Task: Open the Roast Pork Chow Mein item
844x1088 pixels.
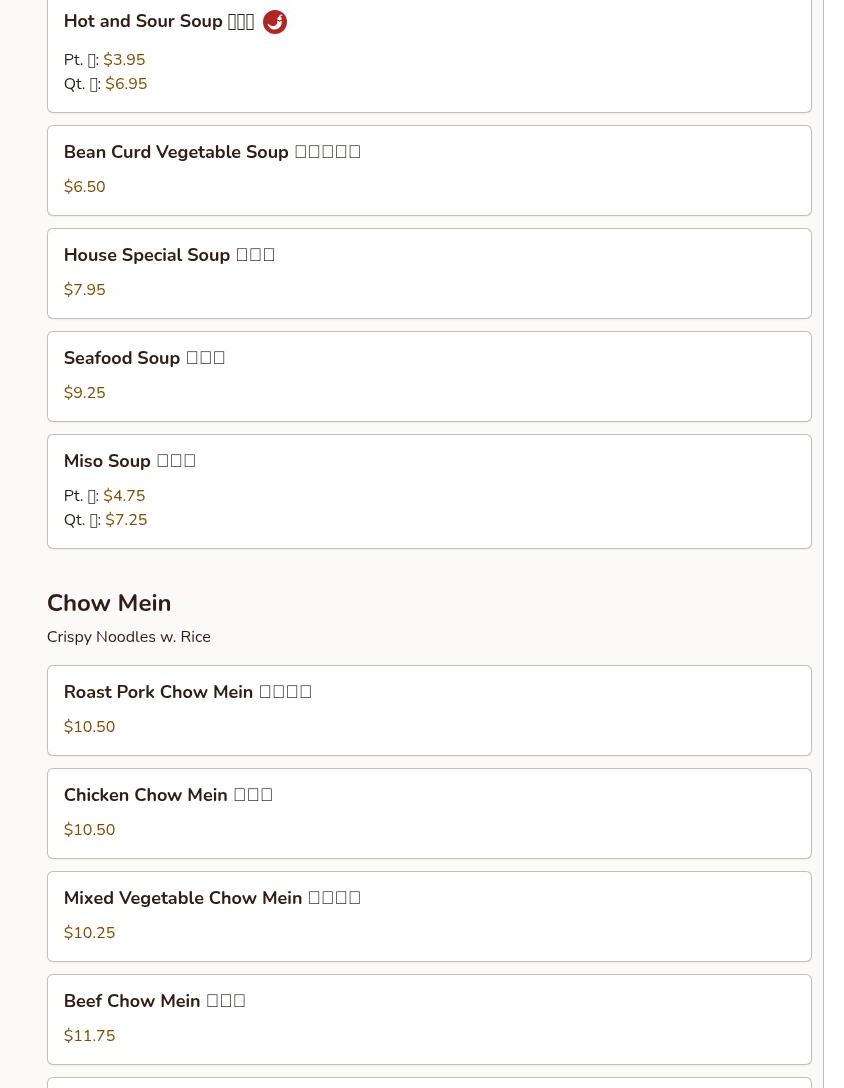Action: click(x=188, y=692)
